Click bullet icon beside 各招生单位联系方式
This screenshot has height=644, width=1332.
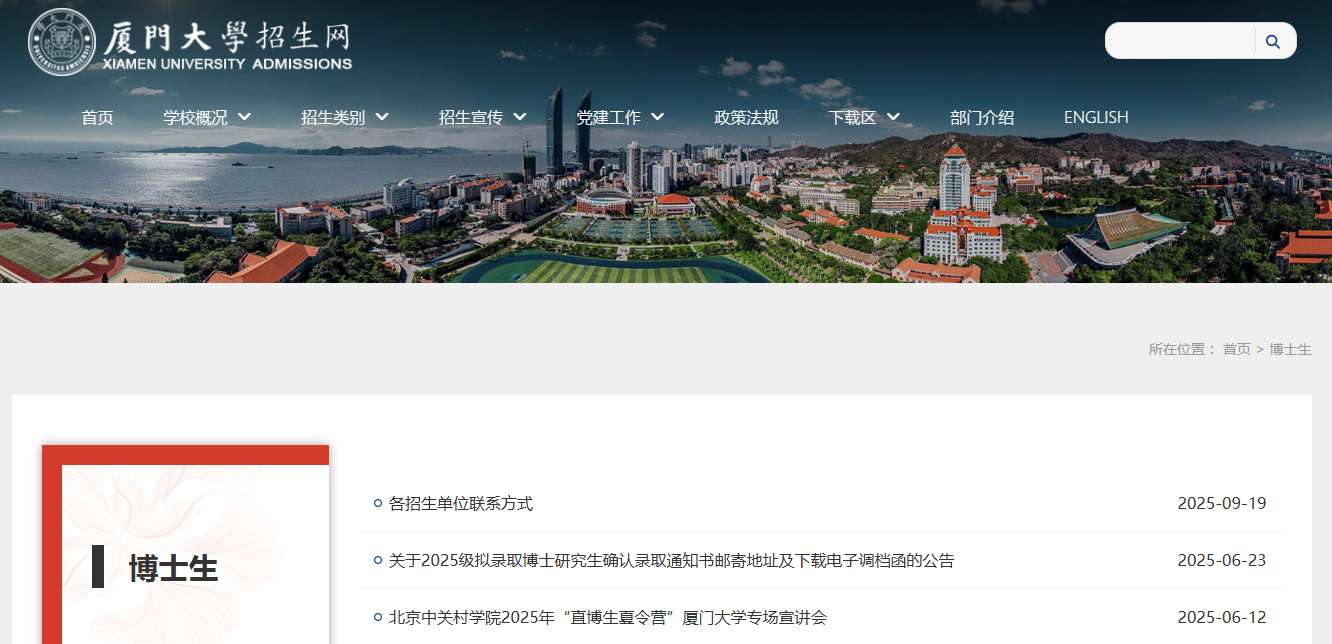(x=377, y=503)
